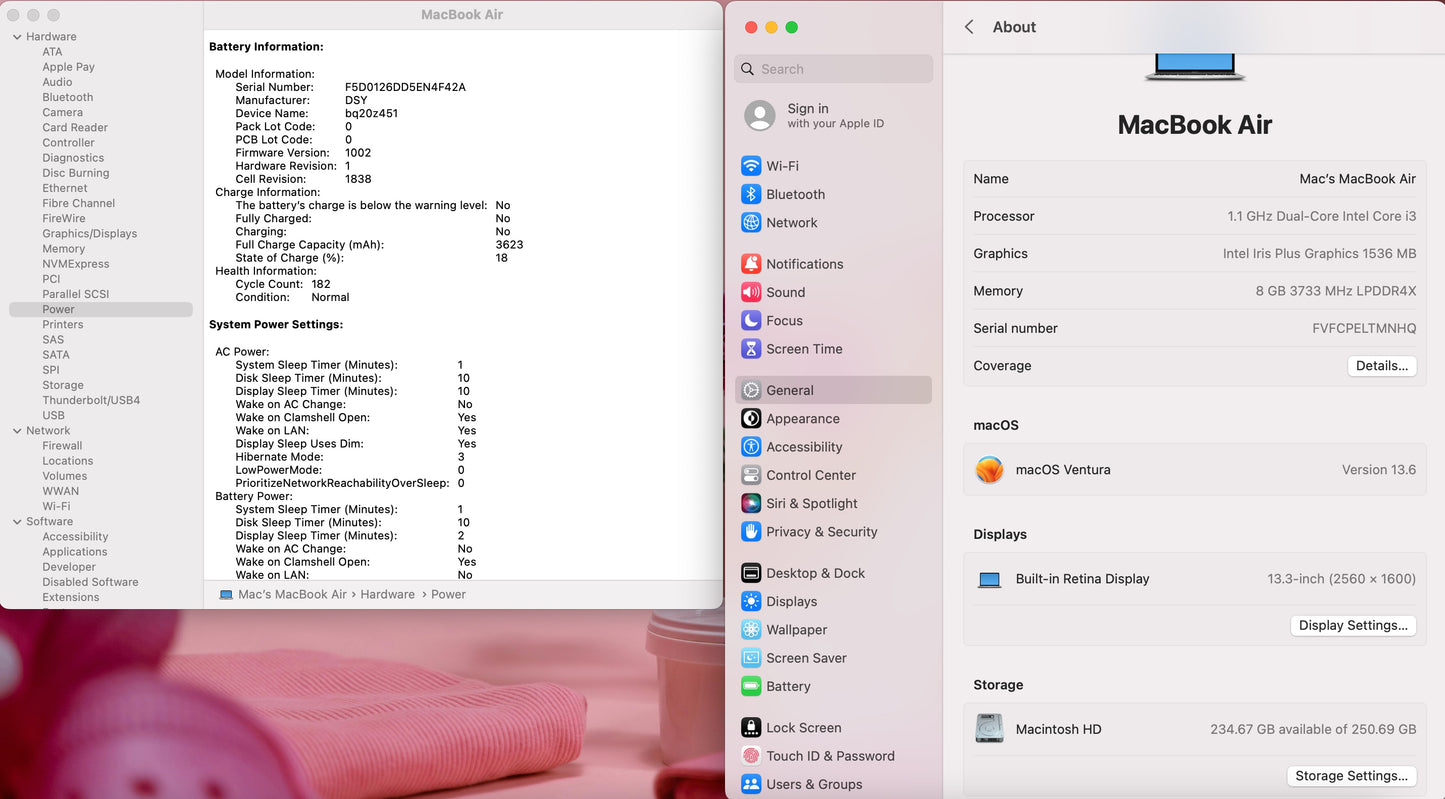This screenshot has height=799, width=1445.
Task: Click Hardware in the path bar
Action: click(387, 594)
